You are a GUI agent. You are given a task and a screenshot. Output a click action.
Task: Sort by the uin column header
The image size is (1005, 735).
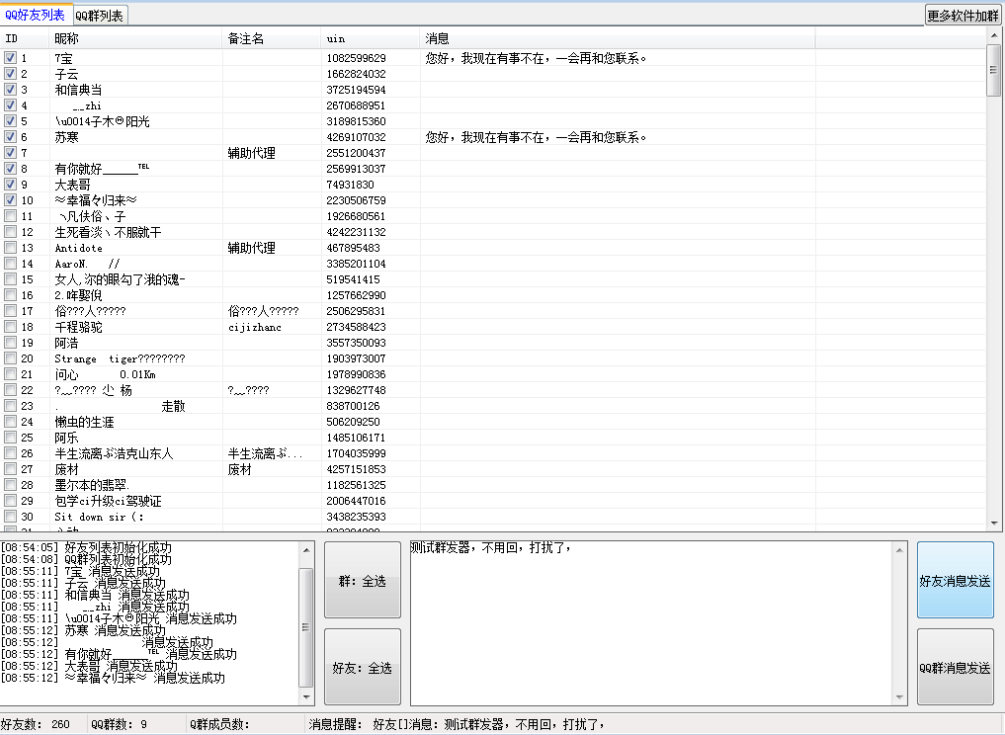point(370,38)
